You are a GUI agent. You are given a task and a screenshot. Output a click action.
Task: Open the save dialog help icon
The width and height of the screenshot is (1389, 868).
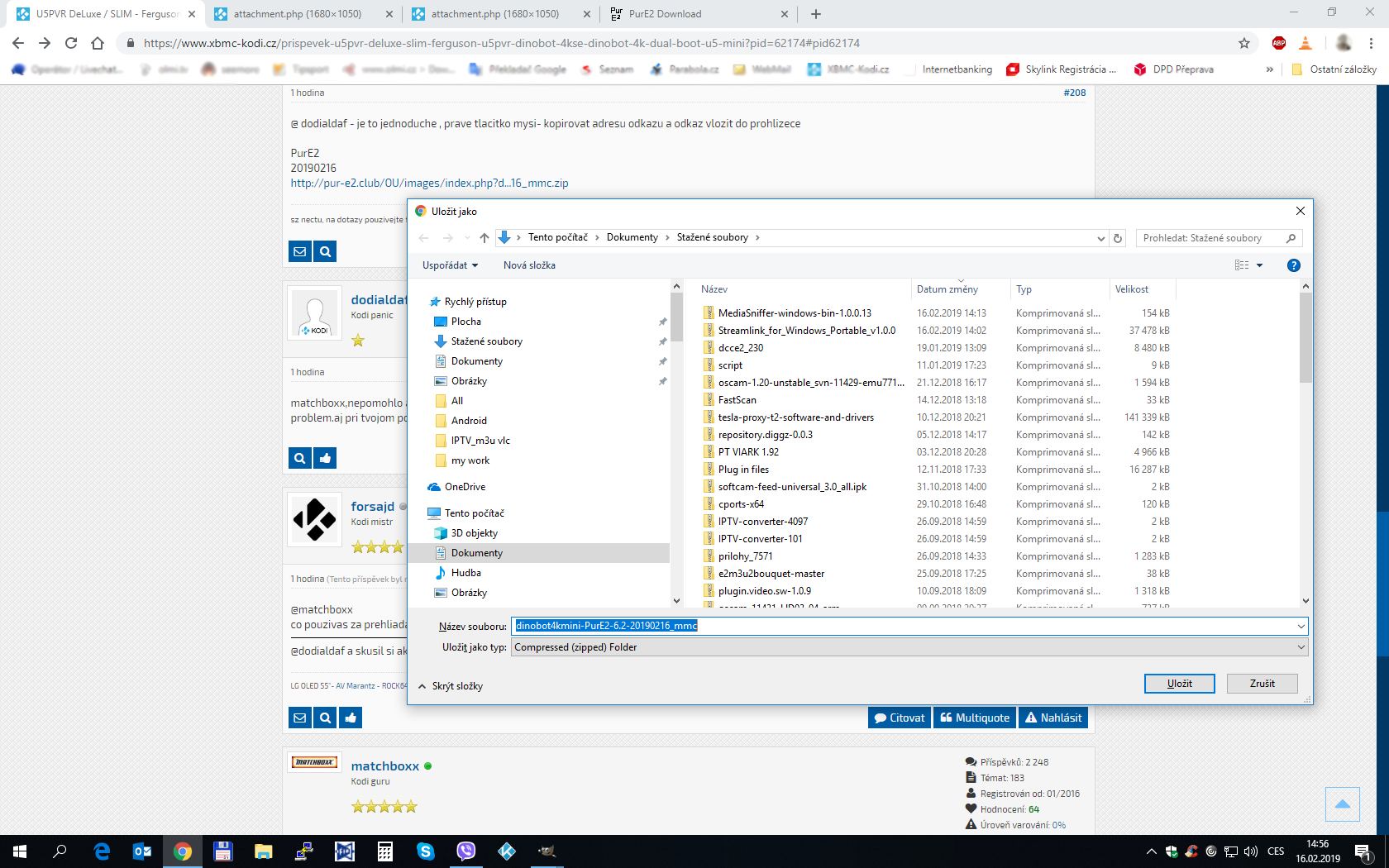click(1293, 265)
